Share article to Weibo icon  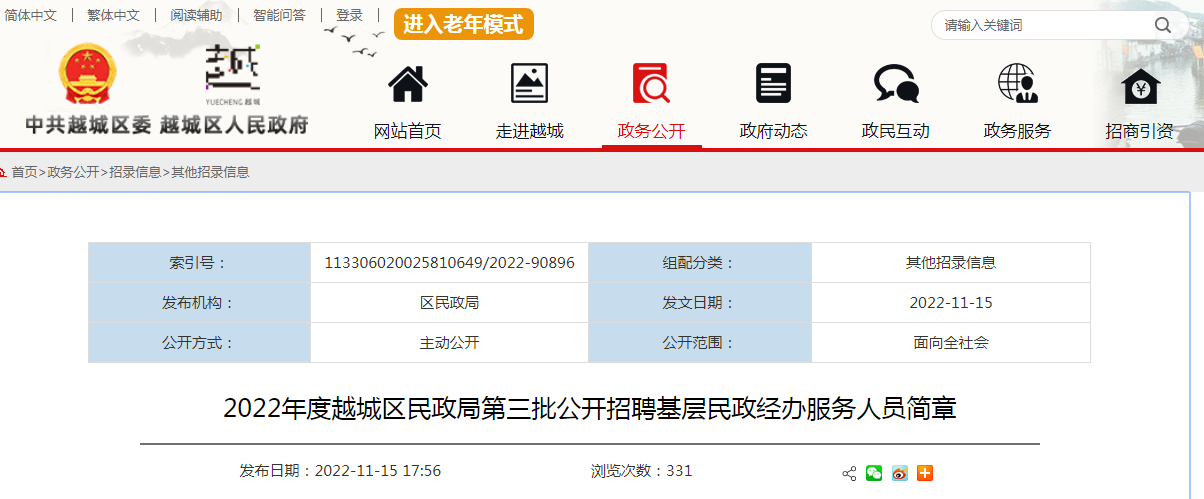pyautogui.click(x=900, y=473)
